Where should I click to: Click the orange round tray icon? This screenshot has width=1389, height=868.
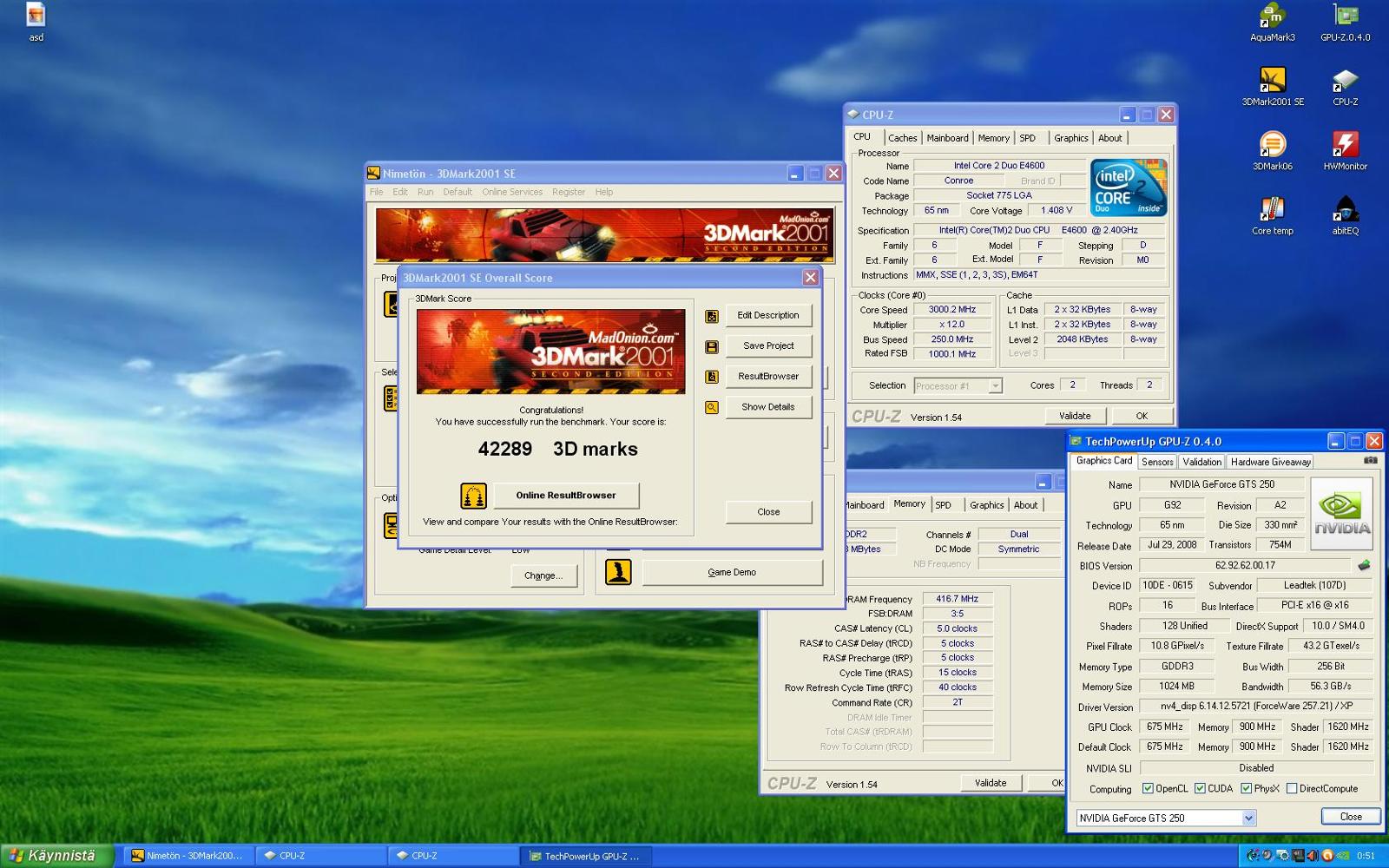coord(1327,855)
